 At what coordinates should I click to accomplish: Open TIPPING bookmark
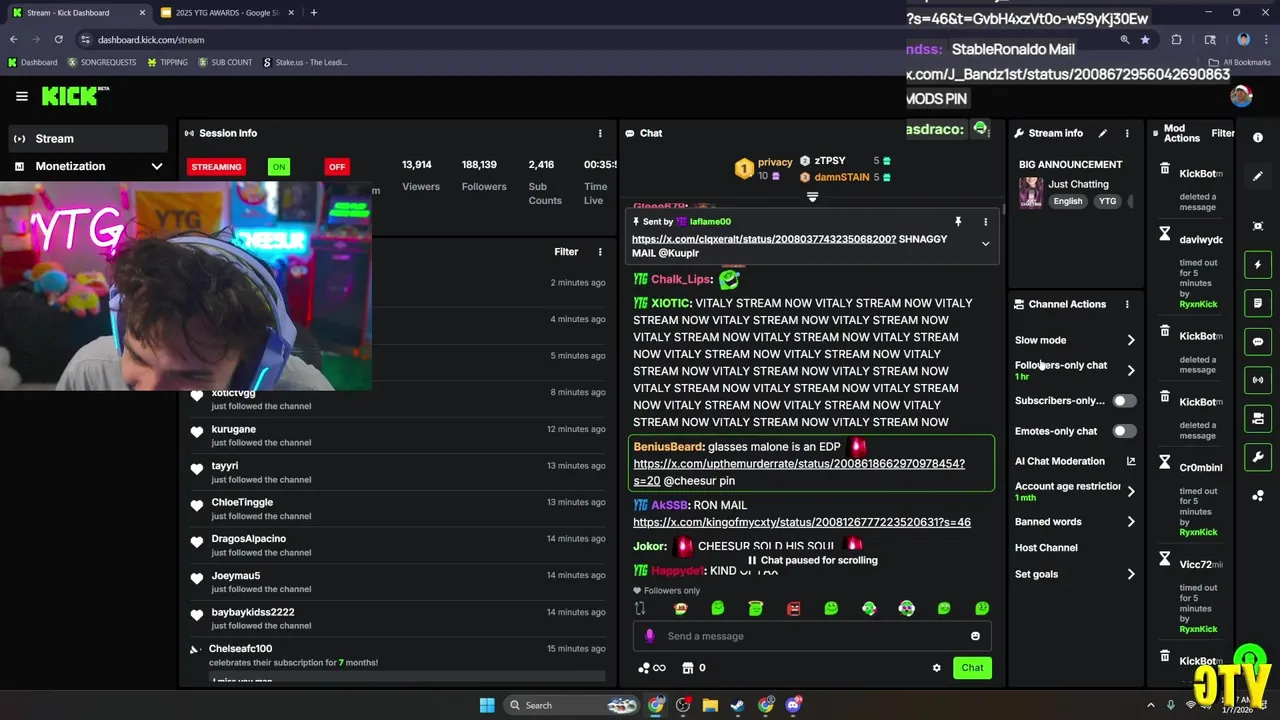(167, 62)
